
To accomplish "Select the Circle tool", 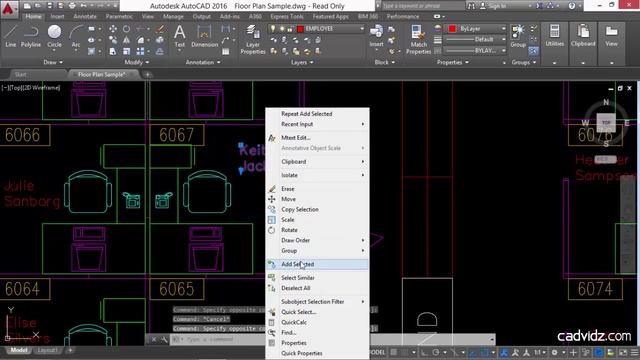I will 54,36.
